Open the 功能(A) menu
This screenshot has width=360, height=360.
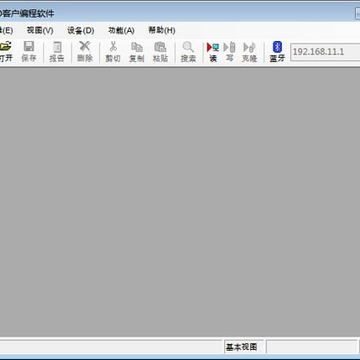tap(121, 31)
